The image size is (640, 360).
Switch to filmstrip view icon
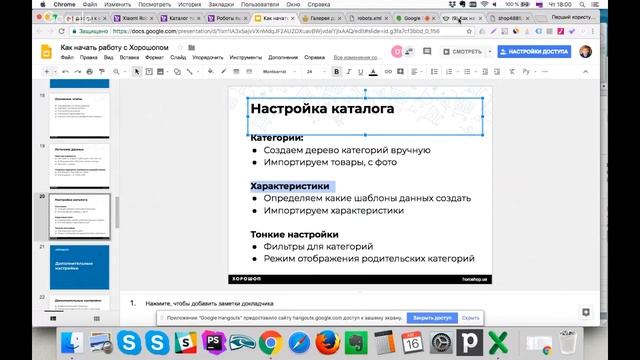point(53,318)
